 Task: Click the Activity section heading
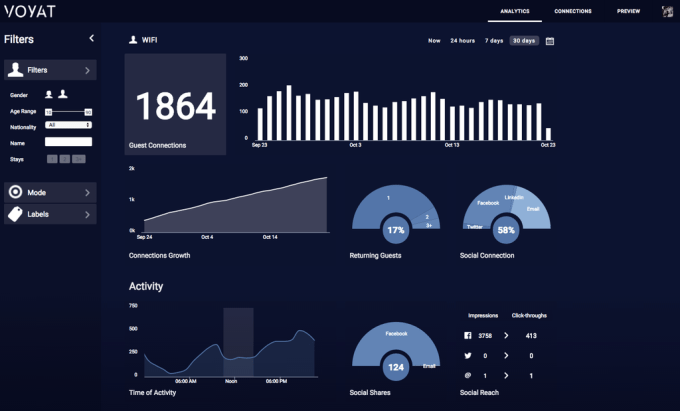coord(146,286)
